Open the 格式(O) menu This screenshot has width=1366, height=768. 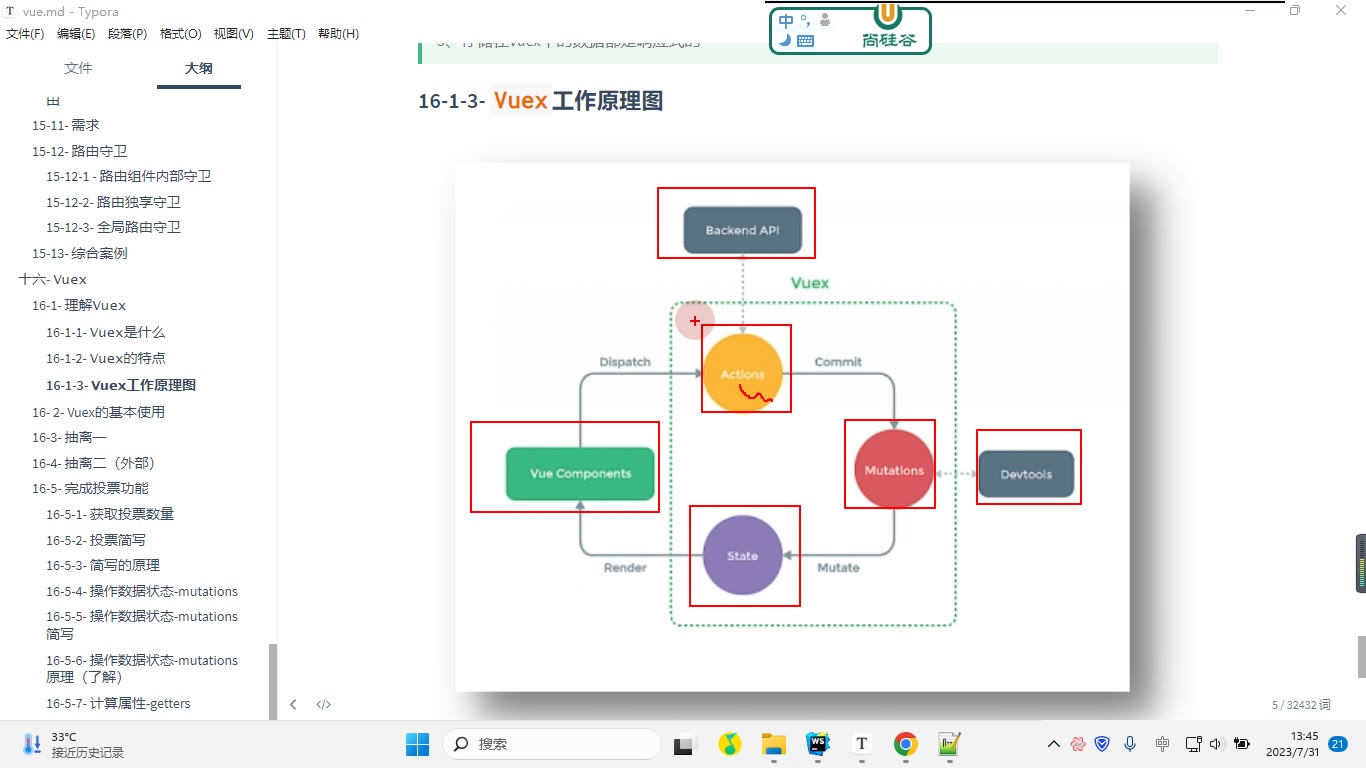180,33
